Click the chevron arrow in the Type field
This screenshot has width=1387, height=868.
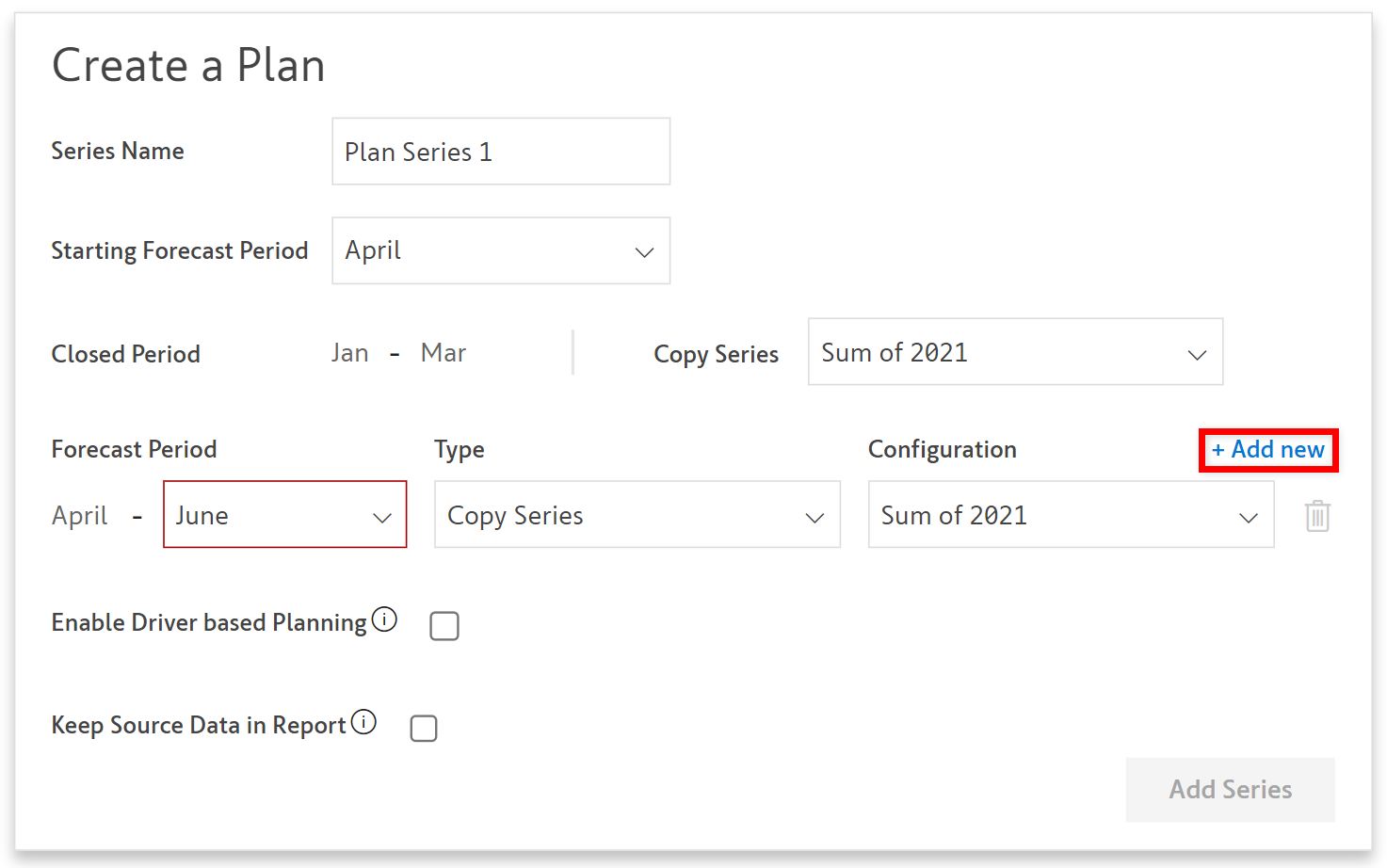pyautogui.click(x=814, y=518)
